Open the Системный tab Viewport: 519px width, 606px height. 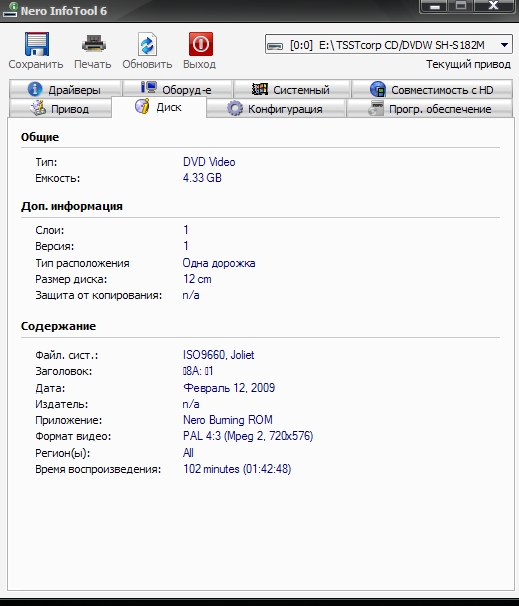pos(292,89)
